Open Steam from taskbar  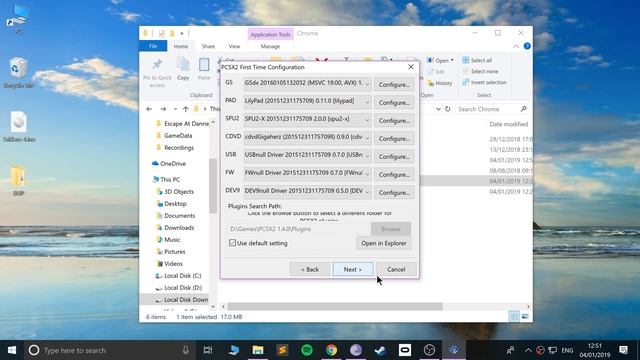(380, 350)
